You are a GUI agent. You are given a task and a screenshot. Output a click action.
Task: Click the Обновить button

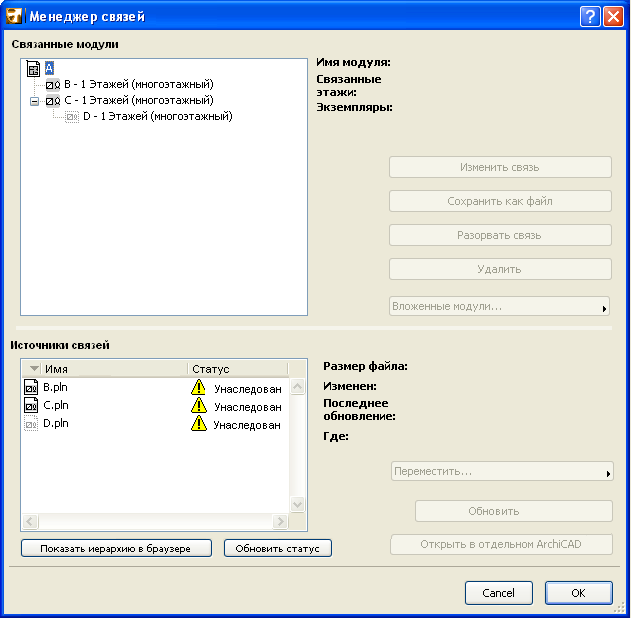[514, 511]
